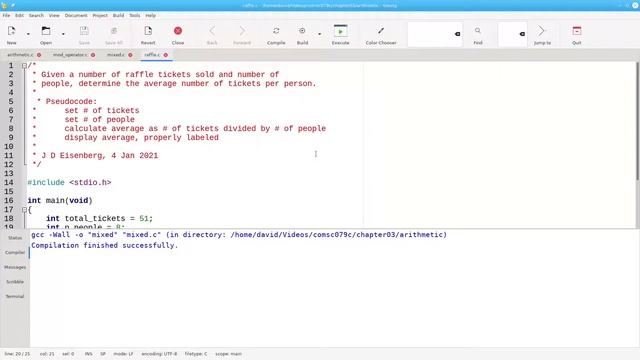Clear the jump-to-line field

522,34
